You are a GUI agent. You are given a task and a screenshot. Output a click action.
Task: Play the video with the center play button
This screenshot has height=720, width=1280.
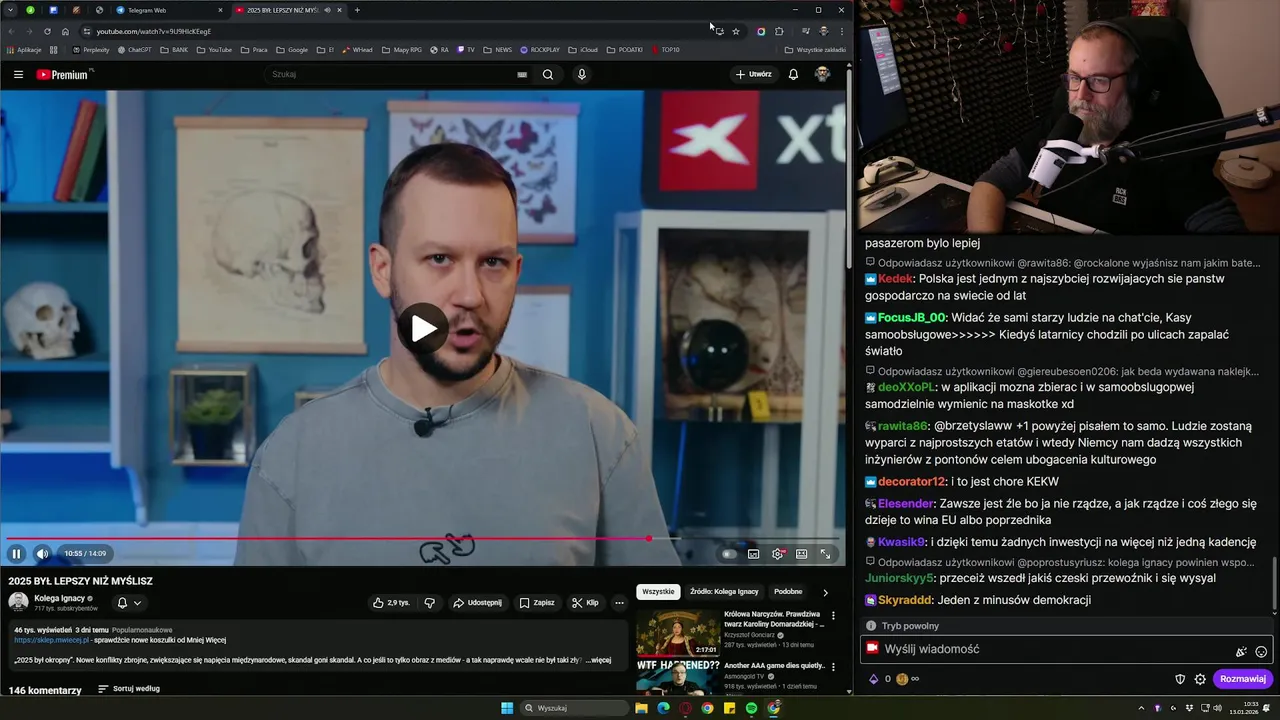424,328
